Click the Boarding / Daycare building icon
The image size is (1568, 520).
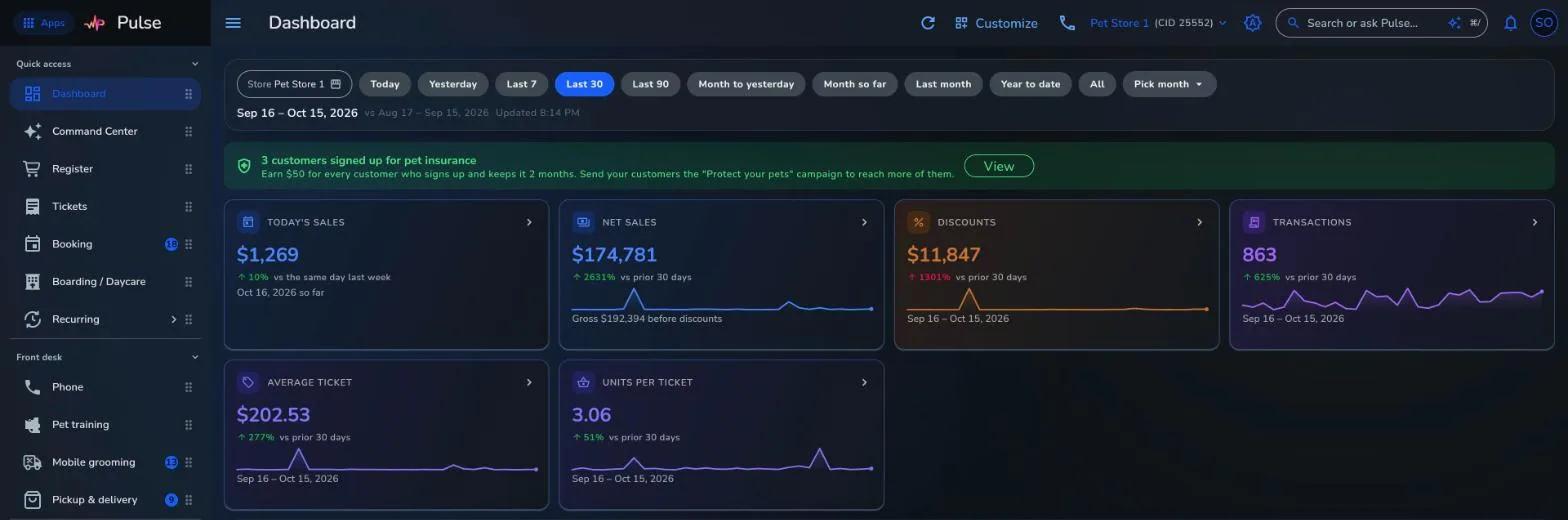pos(32,281)
